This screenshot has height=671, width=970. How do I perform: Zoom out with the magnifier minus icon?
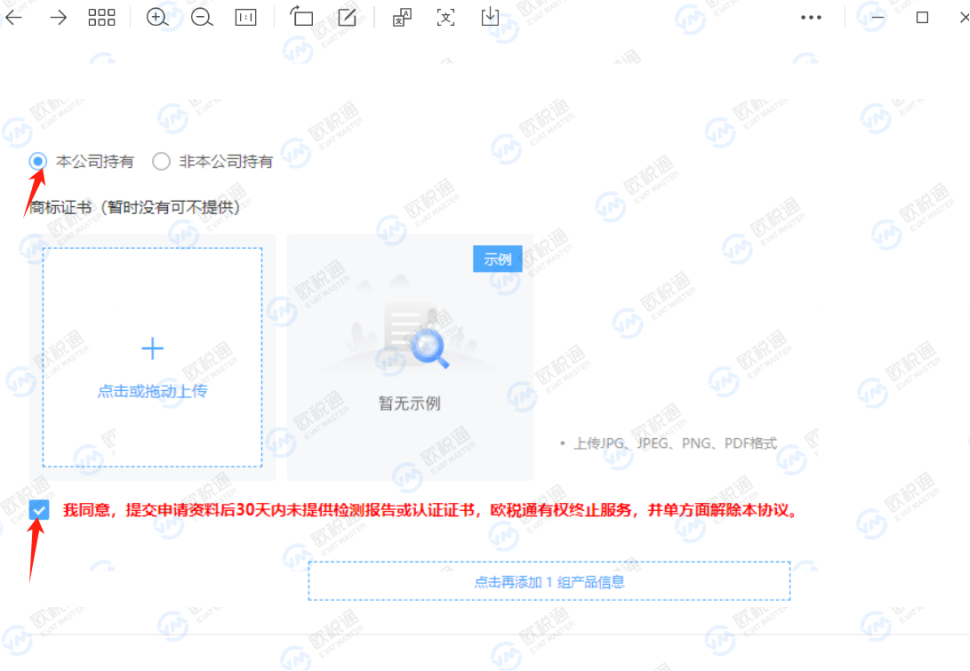pyautogui.click(x=201, y=17)
